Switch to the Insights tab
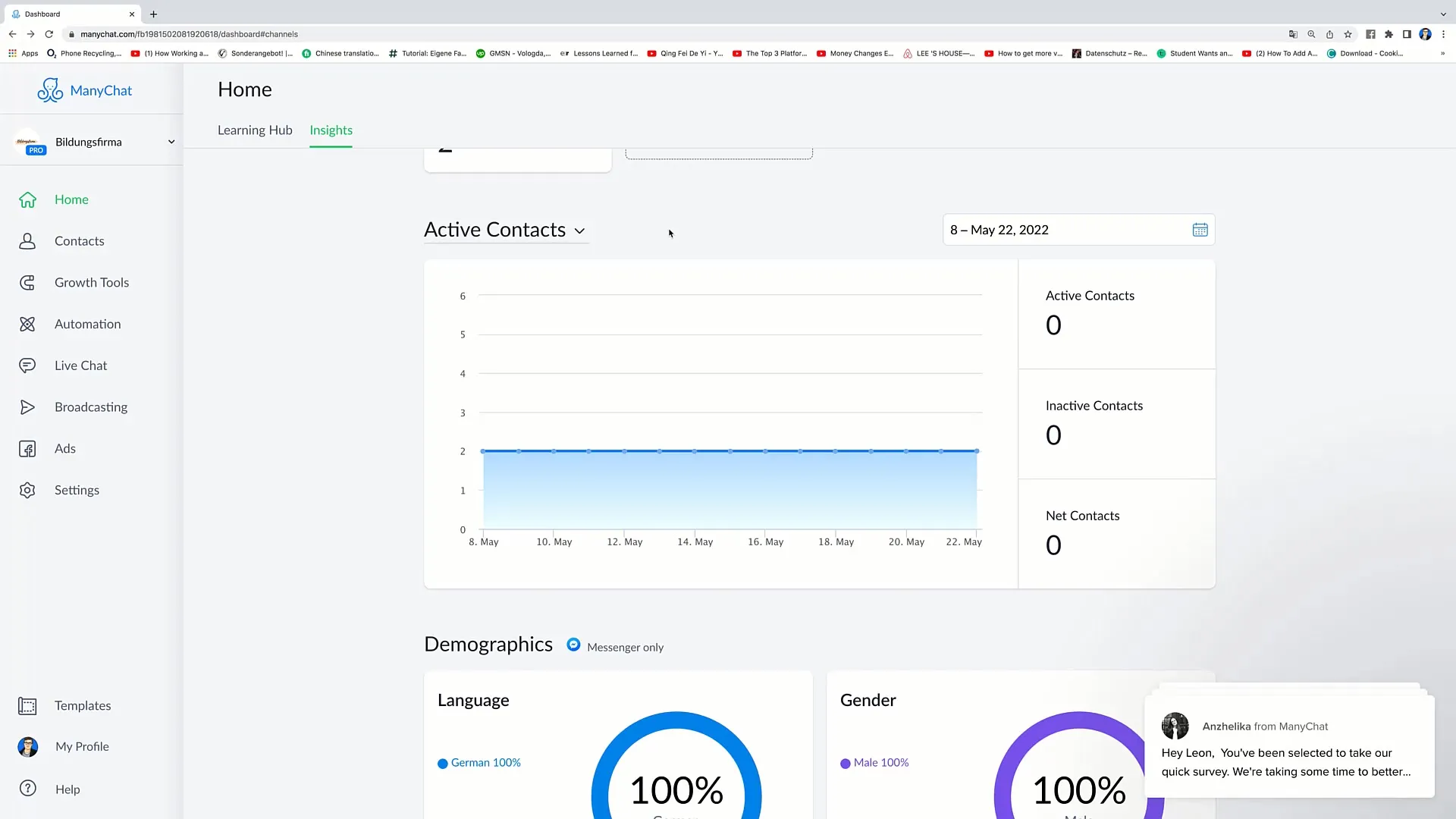This screenshot has width=1456, height=819. [x=331, y=129]
